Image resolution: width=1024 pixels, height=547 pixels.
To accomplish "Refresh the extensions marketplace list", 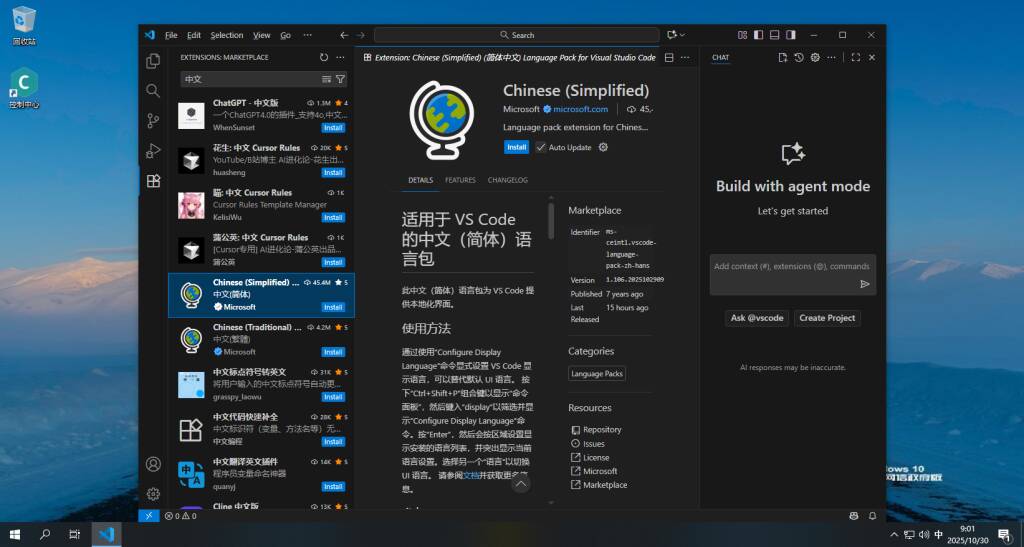I will point(323,58).
